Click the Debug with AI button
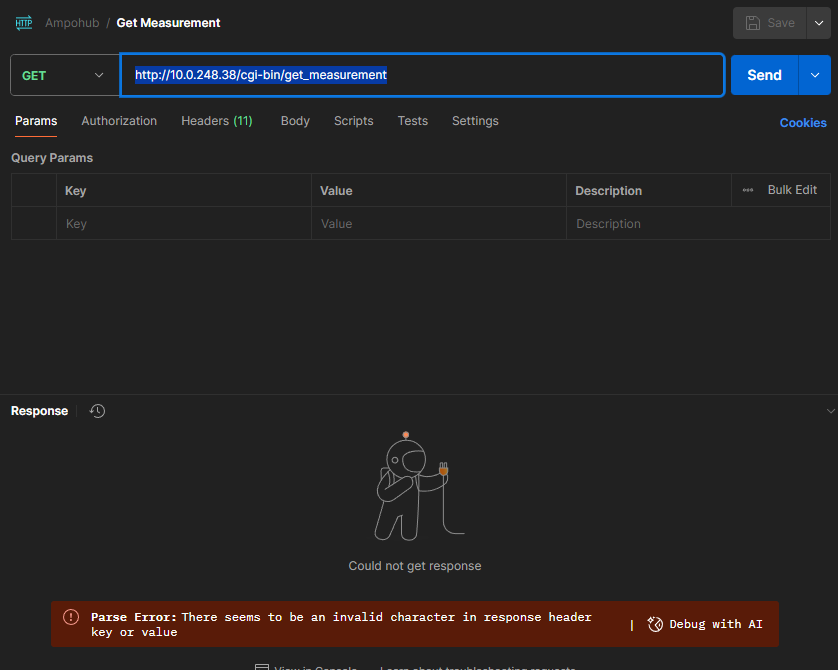This screenshot has height=670, width=838. point(705,624)
